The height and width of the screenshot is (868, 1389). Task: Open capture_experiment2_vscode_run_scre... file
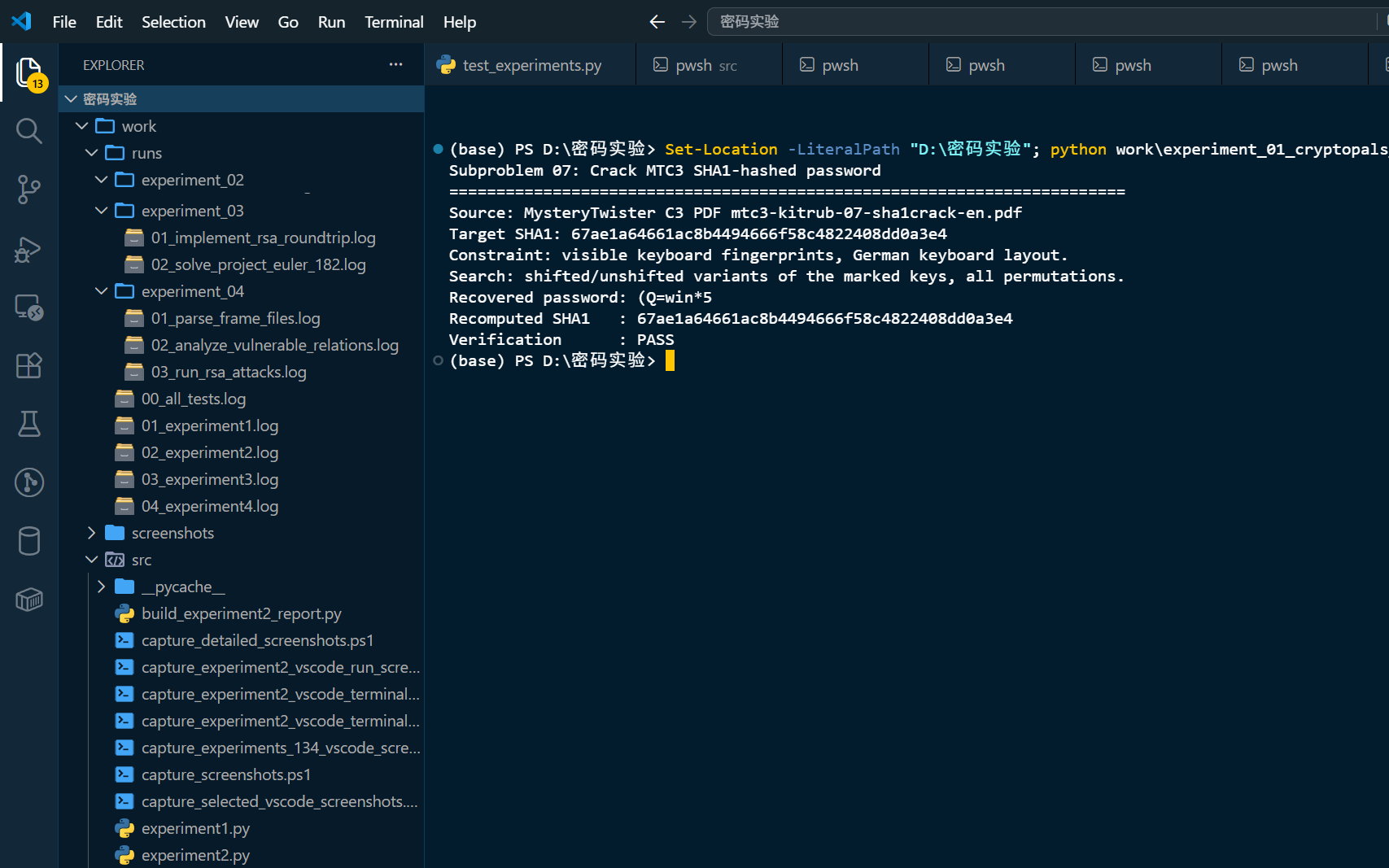(x=280, y=667)
